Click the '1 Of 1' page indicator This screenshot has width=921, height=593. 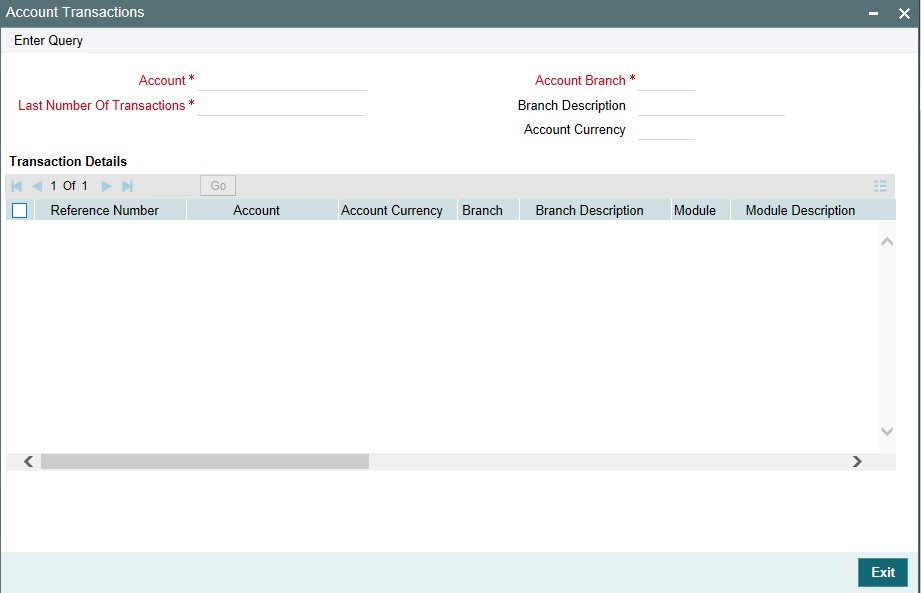[x=69, y=186]
